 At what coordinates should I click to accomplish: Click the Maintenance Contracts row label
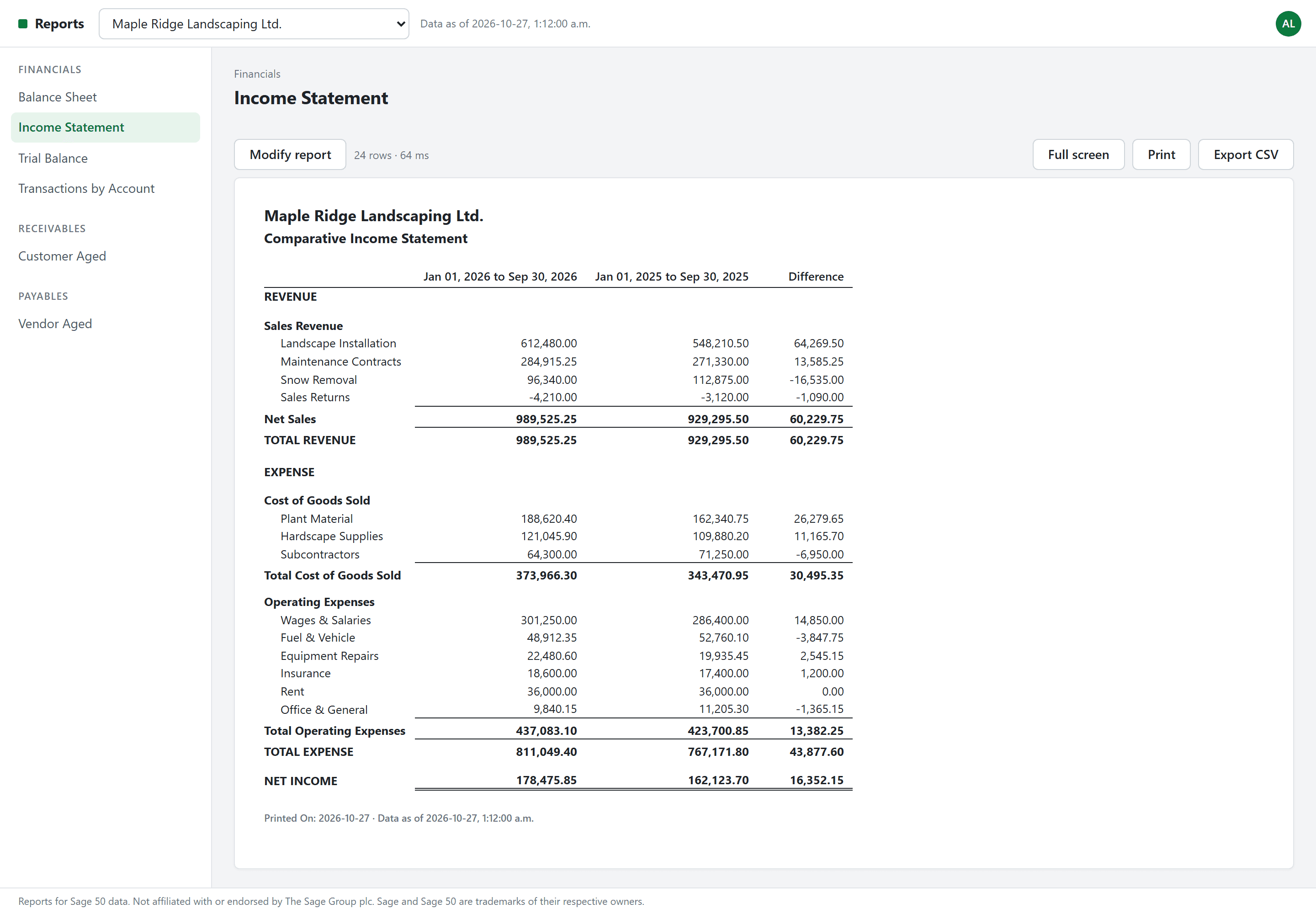tap(341, 361)
